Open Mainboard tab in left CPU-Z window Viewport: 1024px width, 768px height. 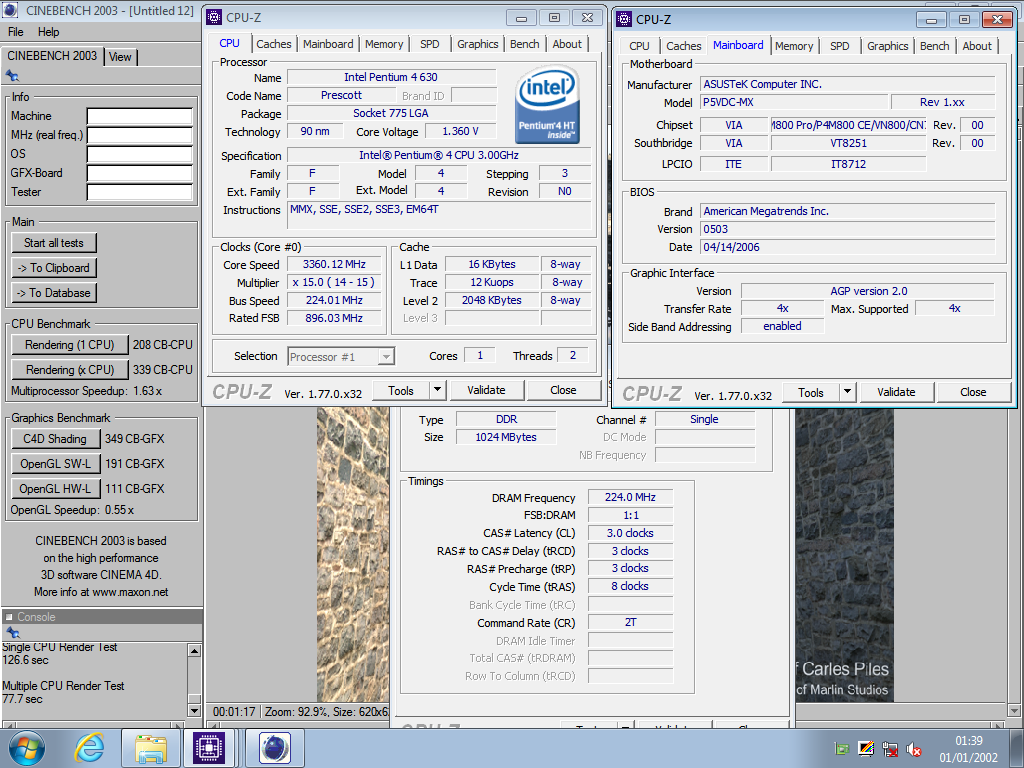coord(328,44)
